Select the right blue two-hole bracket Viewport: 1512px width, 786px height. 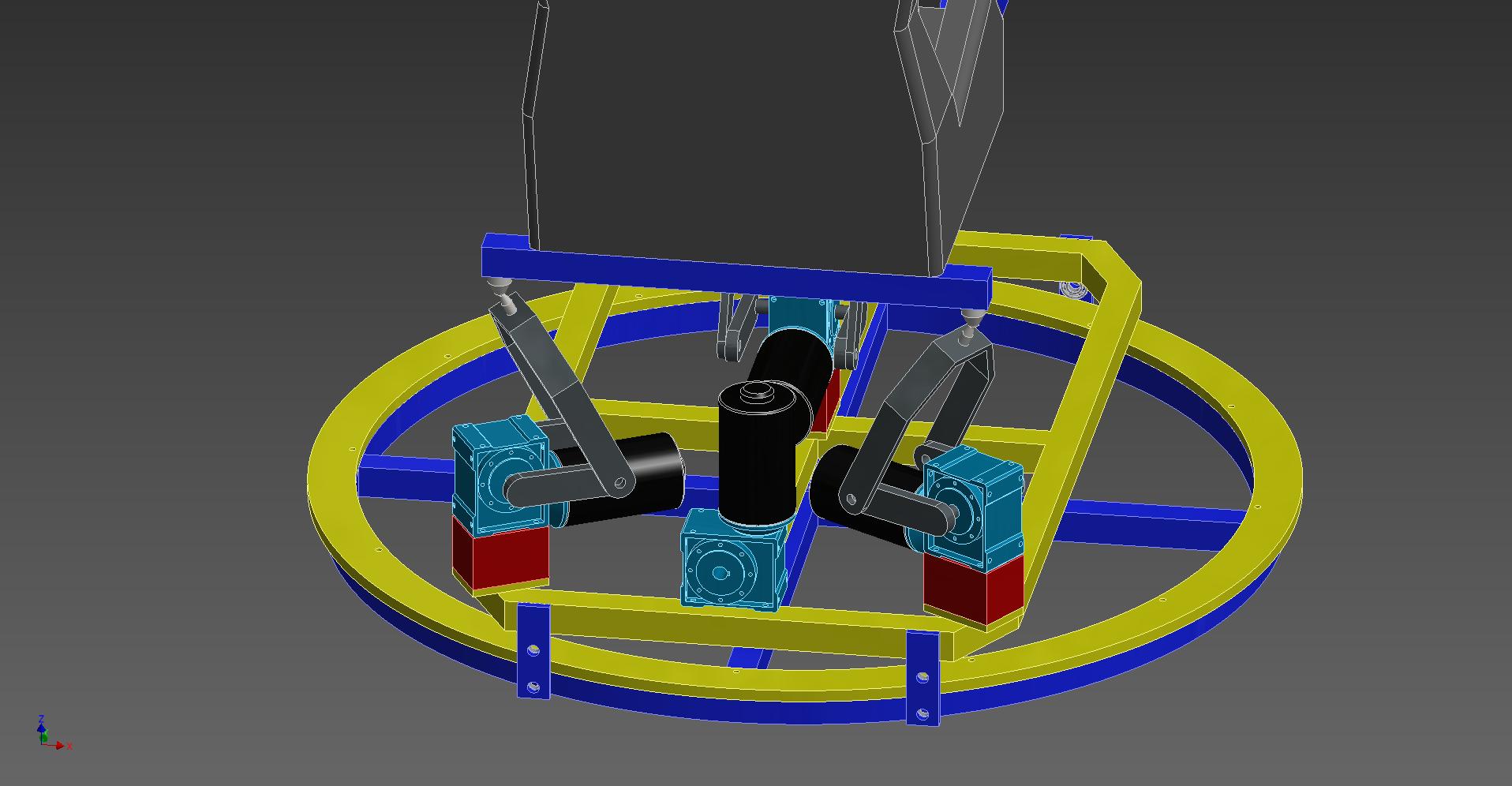[x=923, y=679]
